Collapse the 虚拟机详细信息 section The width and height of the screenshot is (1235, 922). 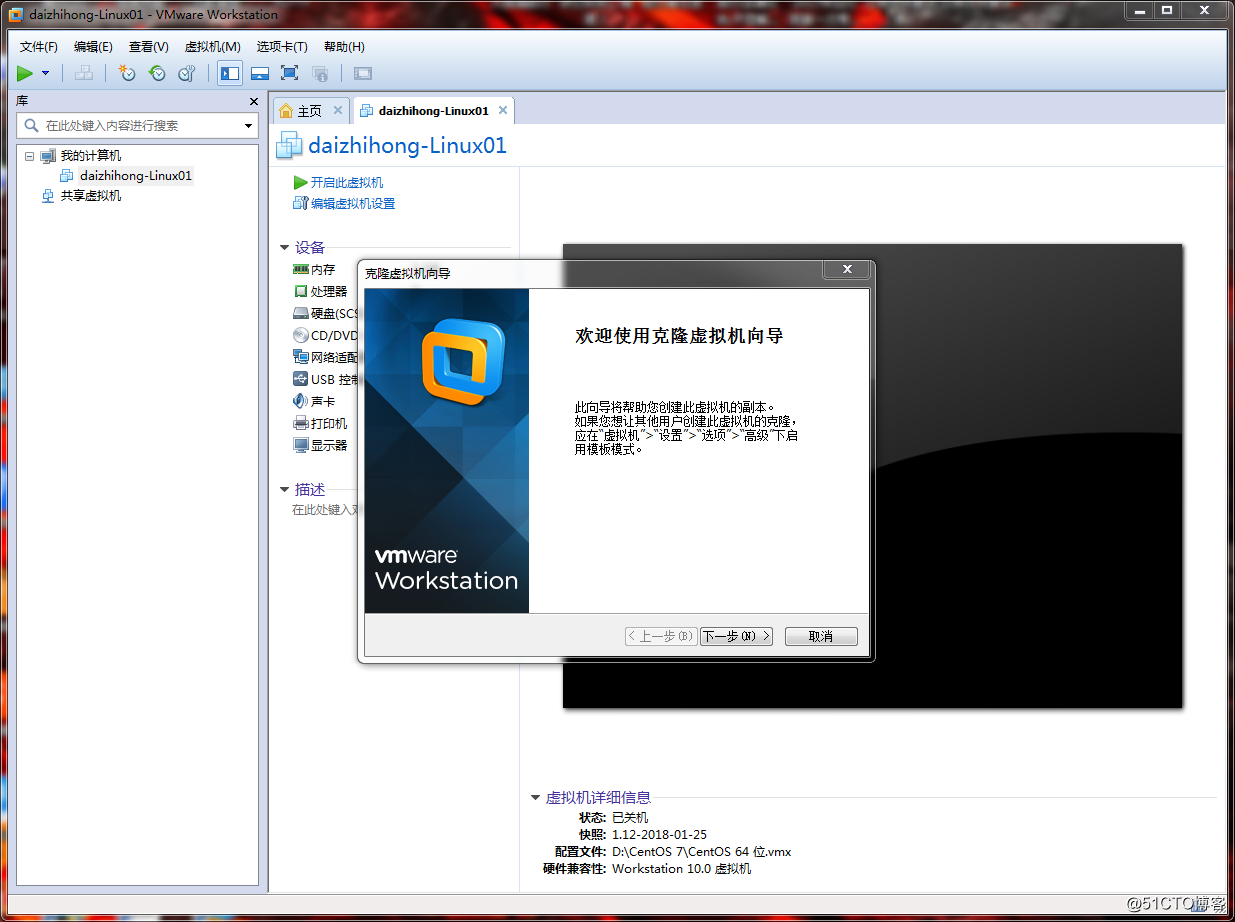(536, 798)
